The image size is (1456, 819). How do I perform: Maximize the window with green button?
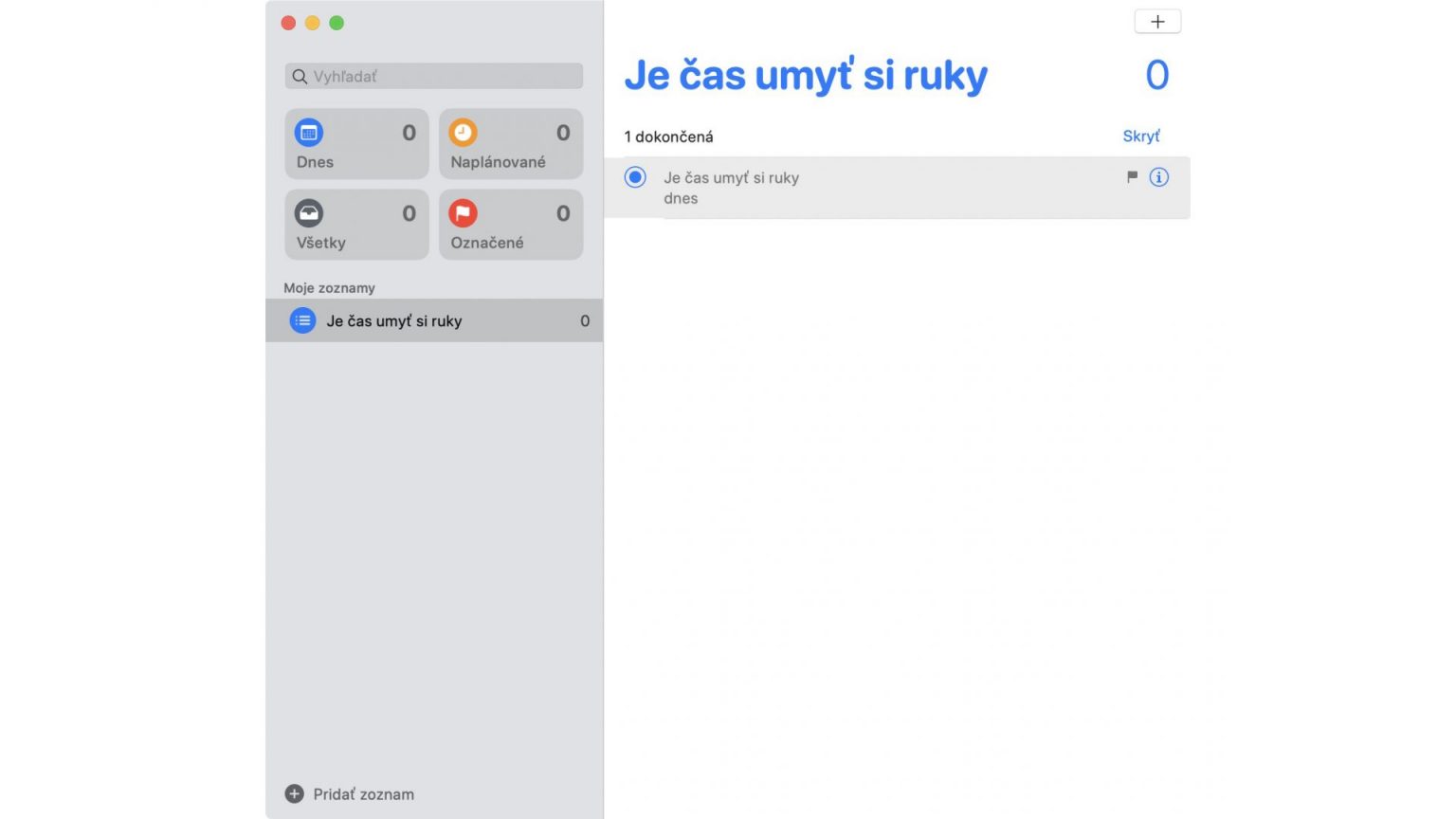coord(337,23)
